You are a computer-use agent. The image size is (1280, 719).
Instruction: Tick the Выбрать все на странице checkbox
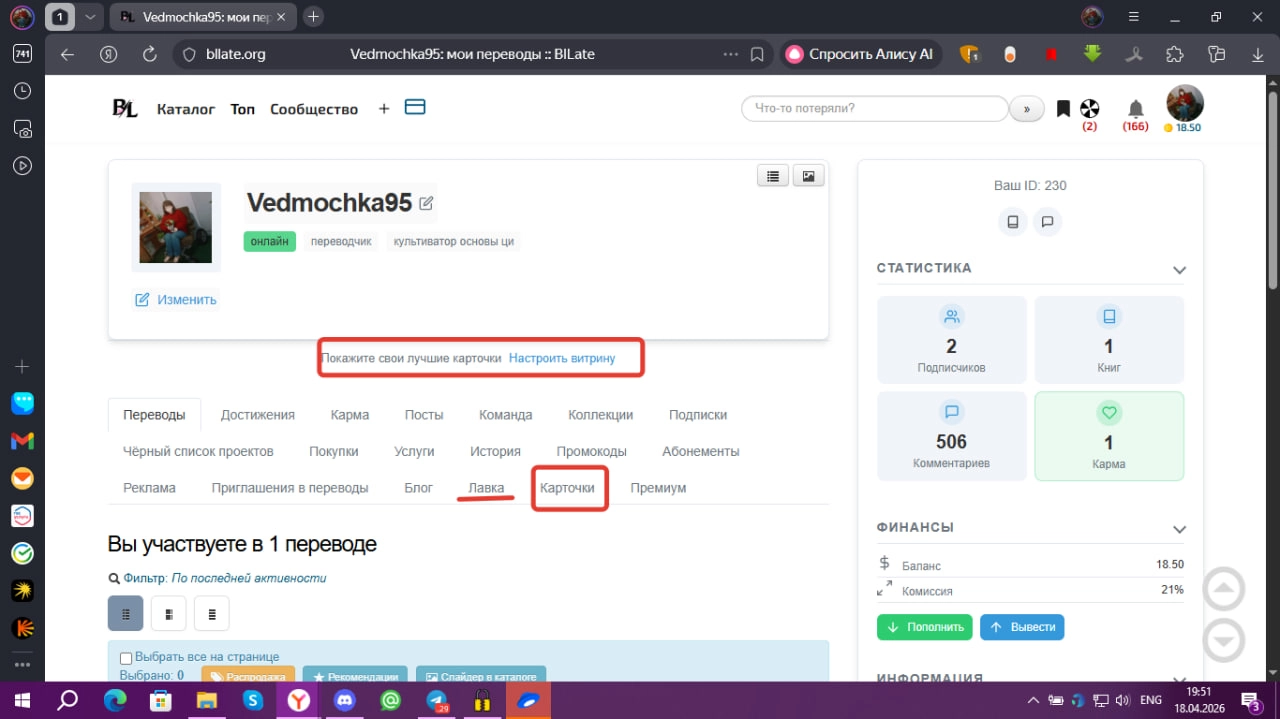[126, 658]
